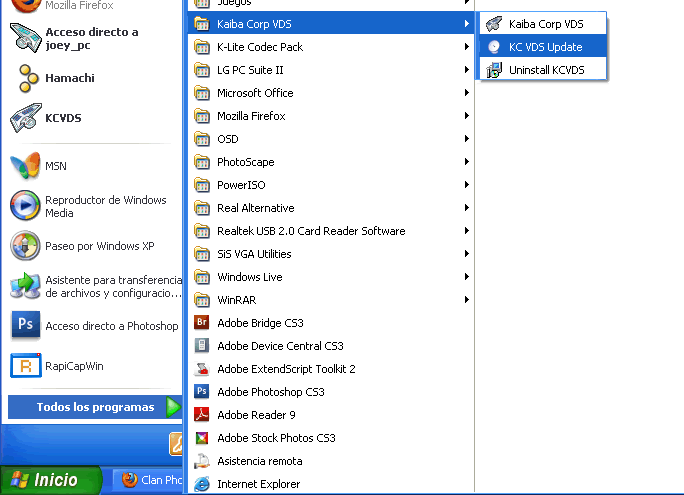Click the Windows Live folder text
684x495 pixels.
250,277
